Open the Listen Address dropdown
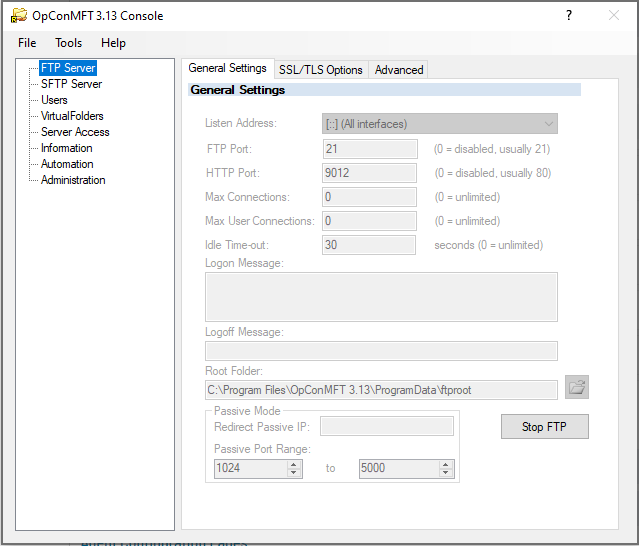This screenshot has height=546, width=639. coord(440,124)
